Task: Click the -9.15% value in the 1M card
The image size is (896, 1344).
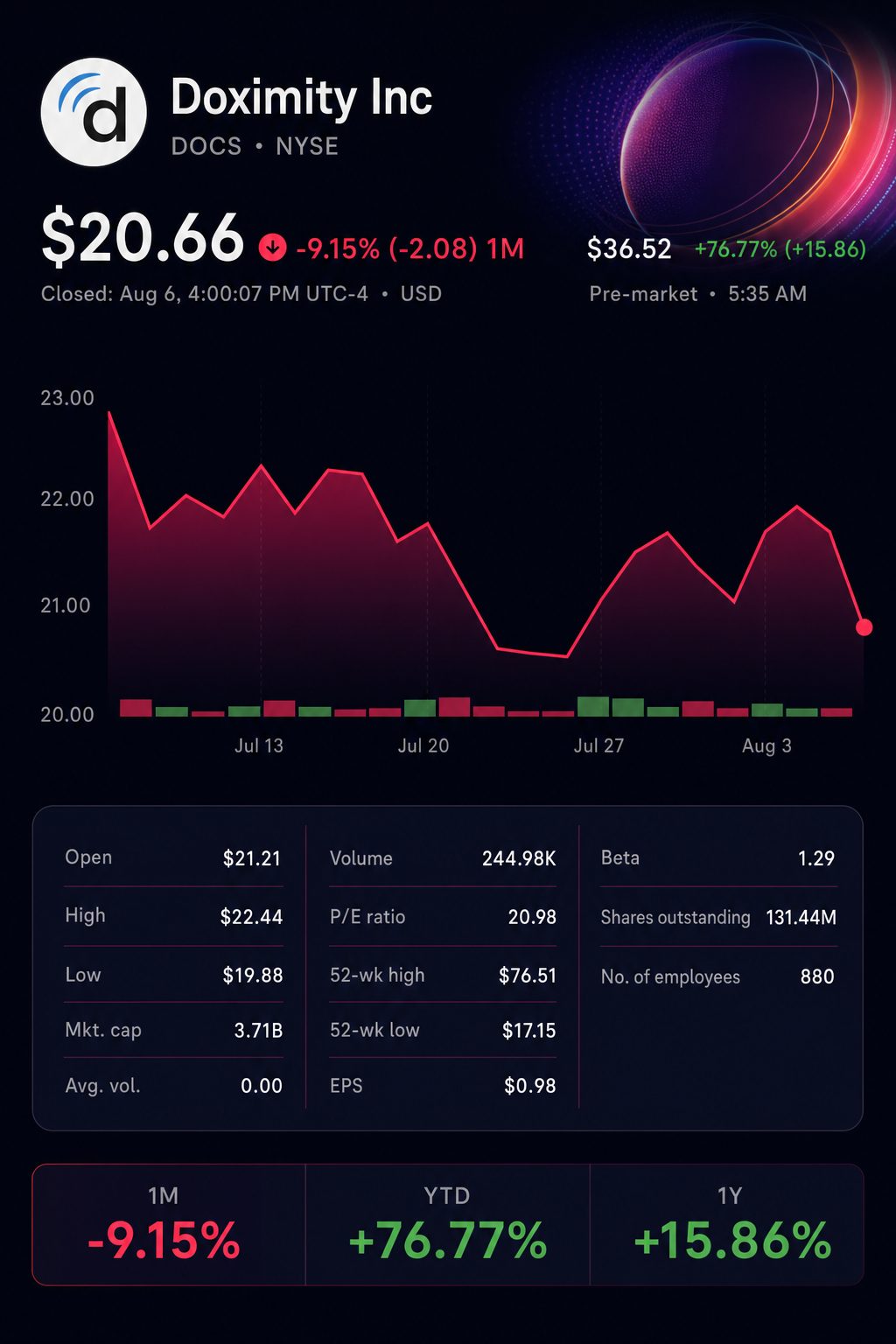Action: tap(164, 1241)
